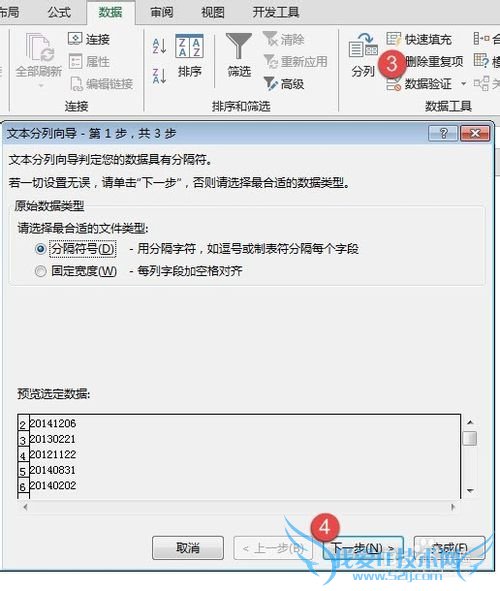The image size is (500, 591).
Task: Open the Review (审阅) ribbon tab
Action: (x=162, y=12)
